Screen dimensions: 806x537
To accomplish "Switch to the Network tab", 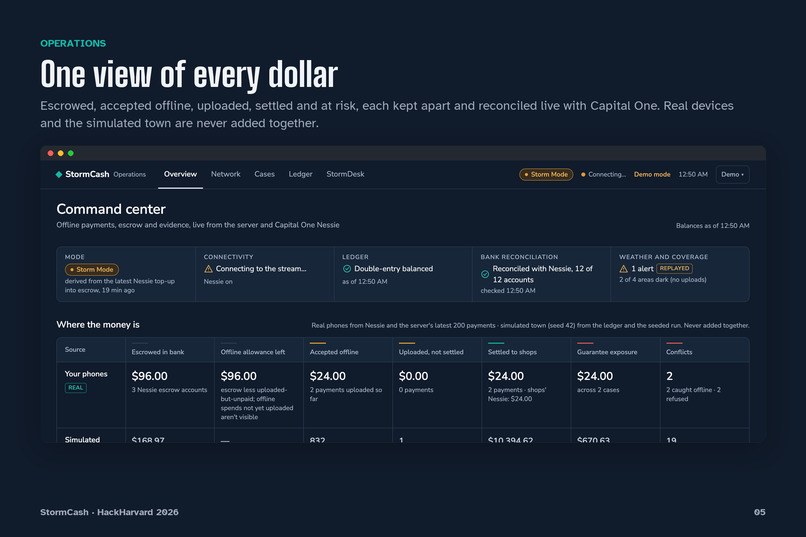I will tap(226, 174).
